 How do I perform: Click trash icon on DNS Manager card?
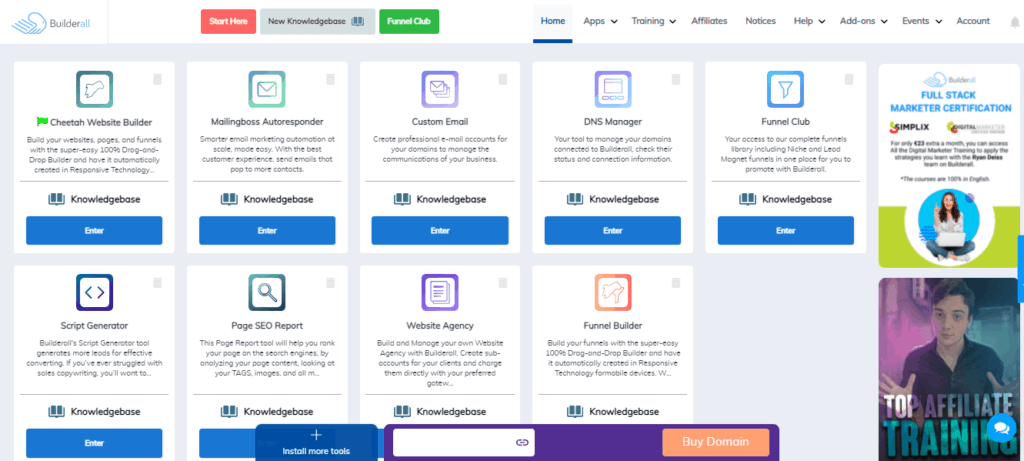[676, 79]
